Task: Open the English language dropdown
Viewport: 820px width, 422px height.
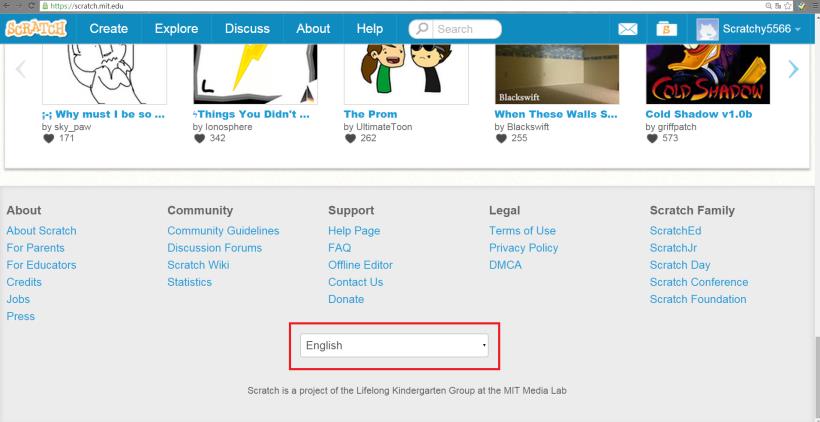Action: [394, 345]
